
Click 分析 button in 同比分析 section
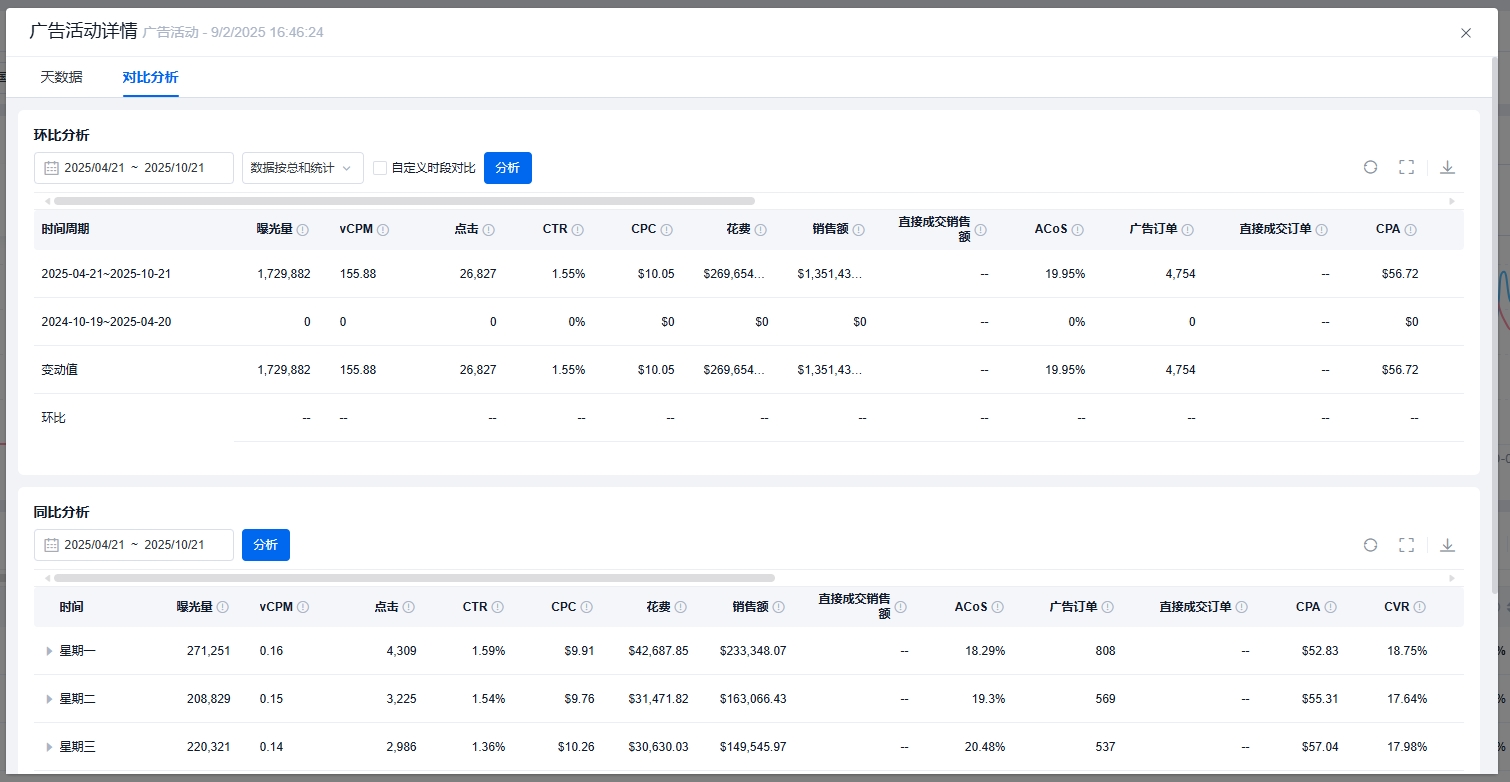click(265, 545)
